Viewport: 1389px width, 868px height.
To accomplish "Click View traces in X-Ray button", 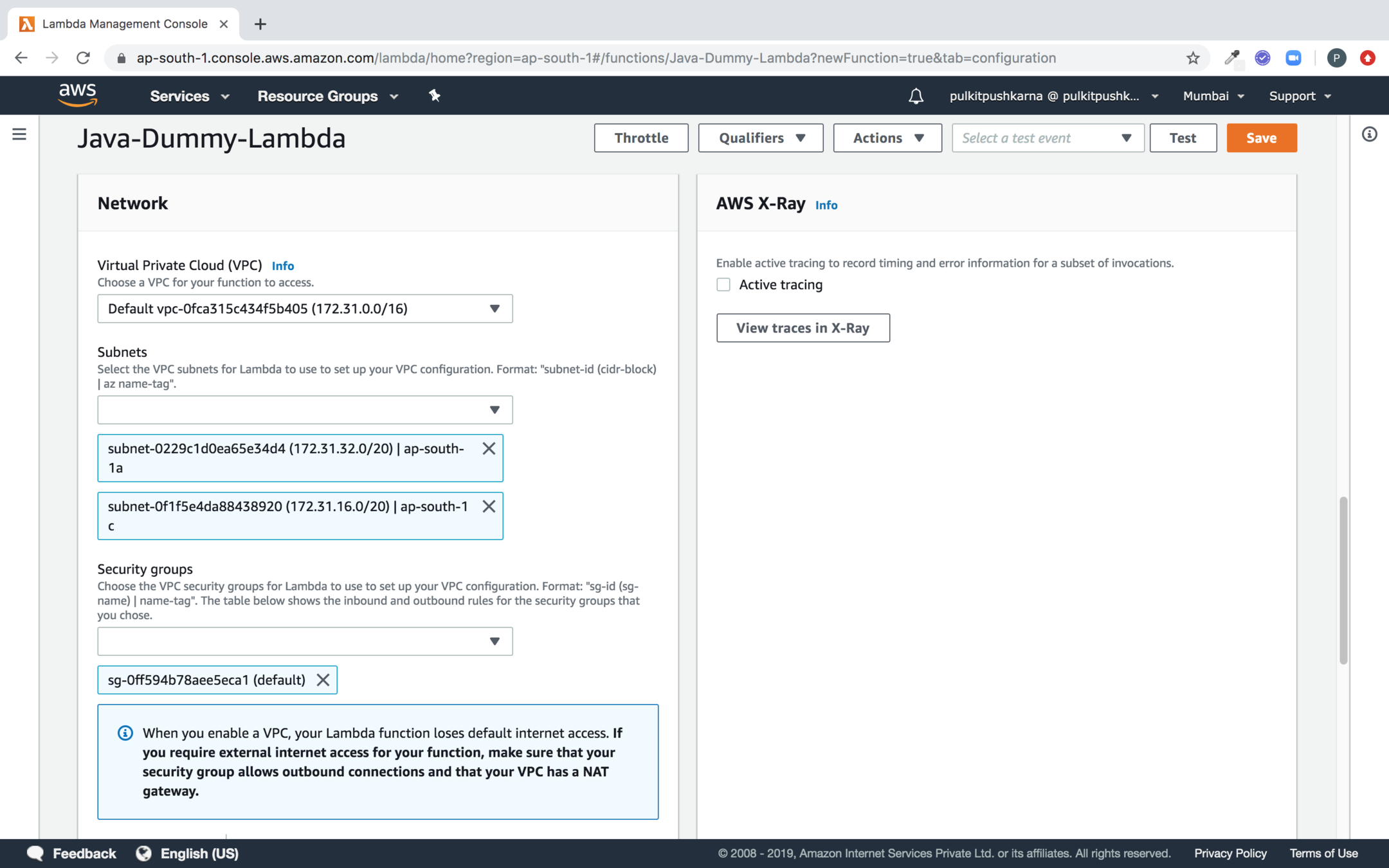I will 803,328.
